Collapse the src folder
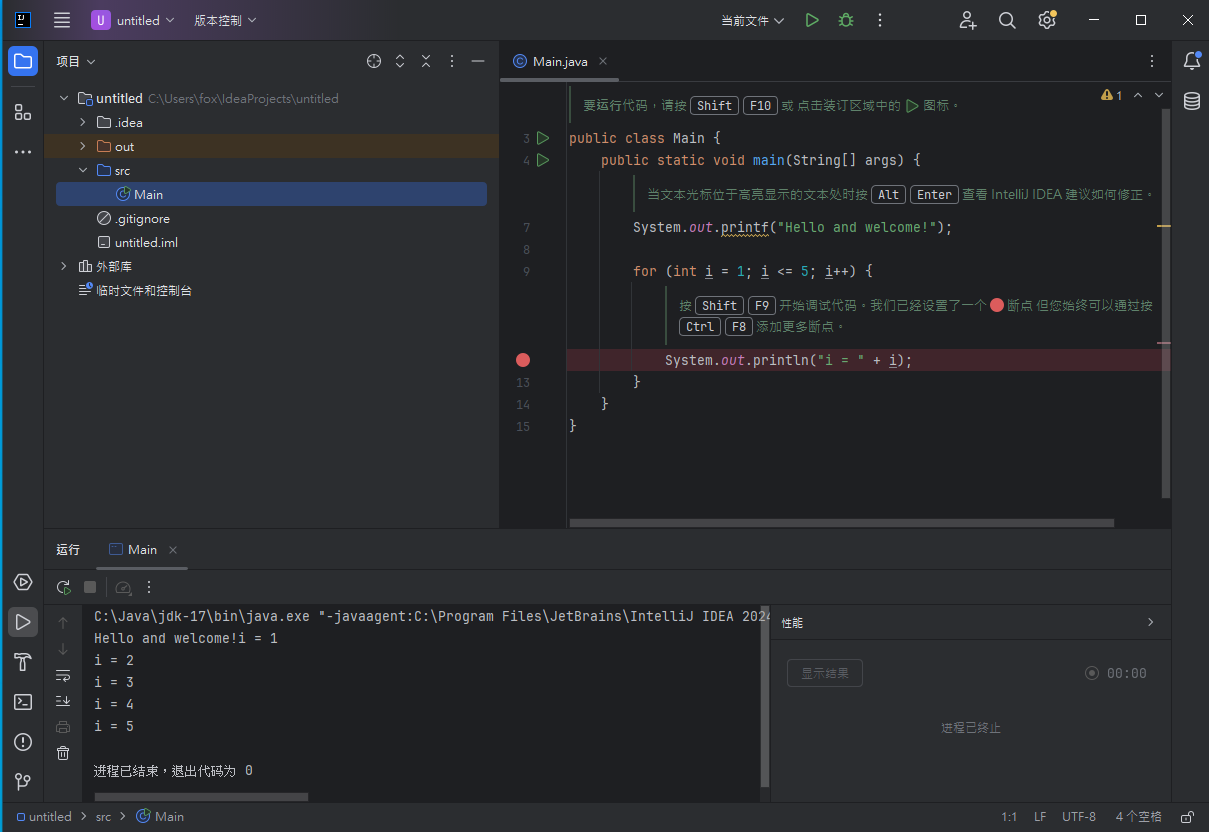1209x832 pixels. [83, 171]
